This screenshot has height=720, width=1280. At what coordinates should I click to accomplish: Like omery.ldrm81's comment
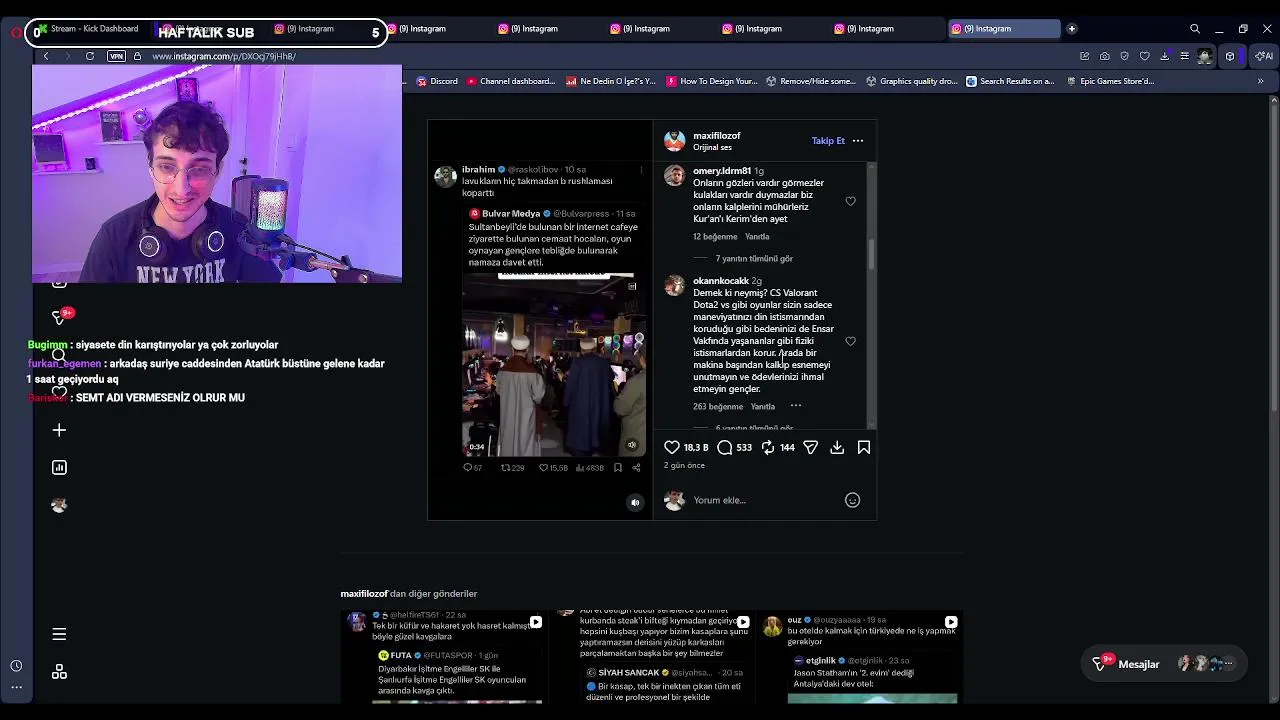tap(850, 201)
